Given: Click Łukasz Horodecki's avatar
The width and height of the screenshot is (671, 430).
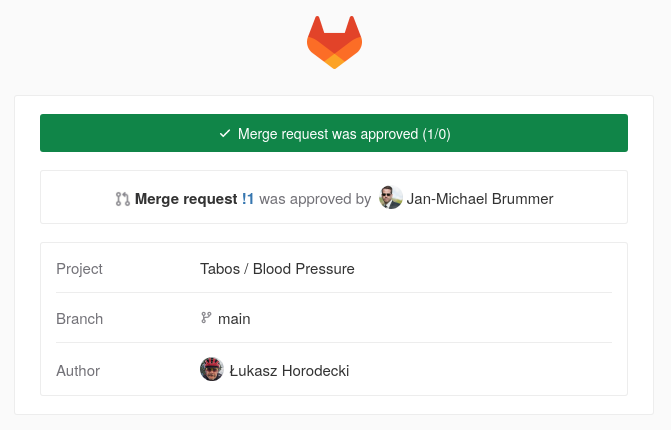Looking at the screenshot, I should [x=211, y=370].
